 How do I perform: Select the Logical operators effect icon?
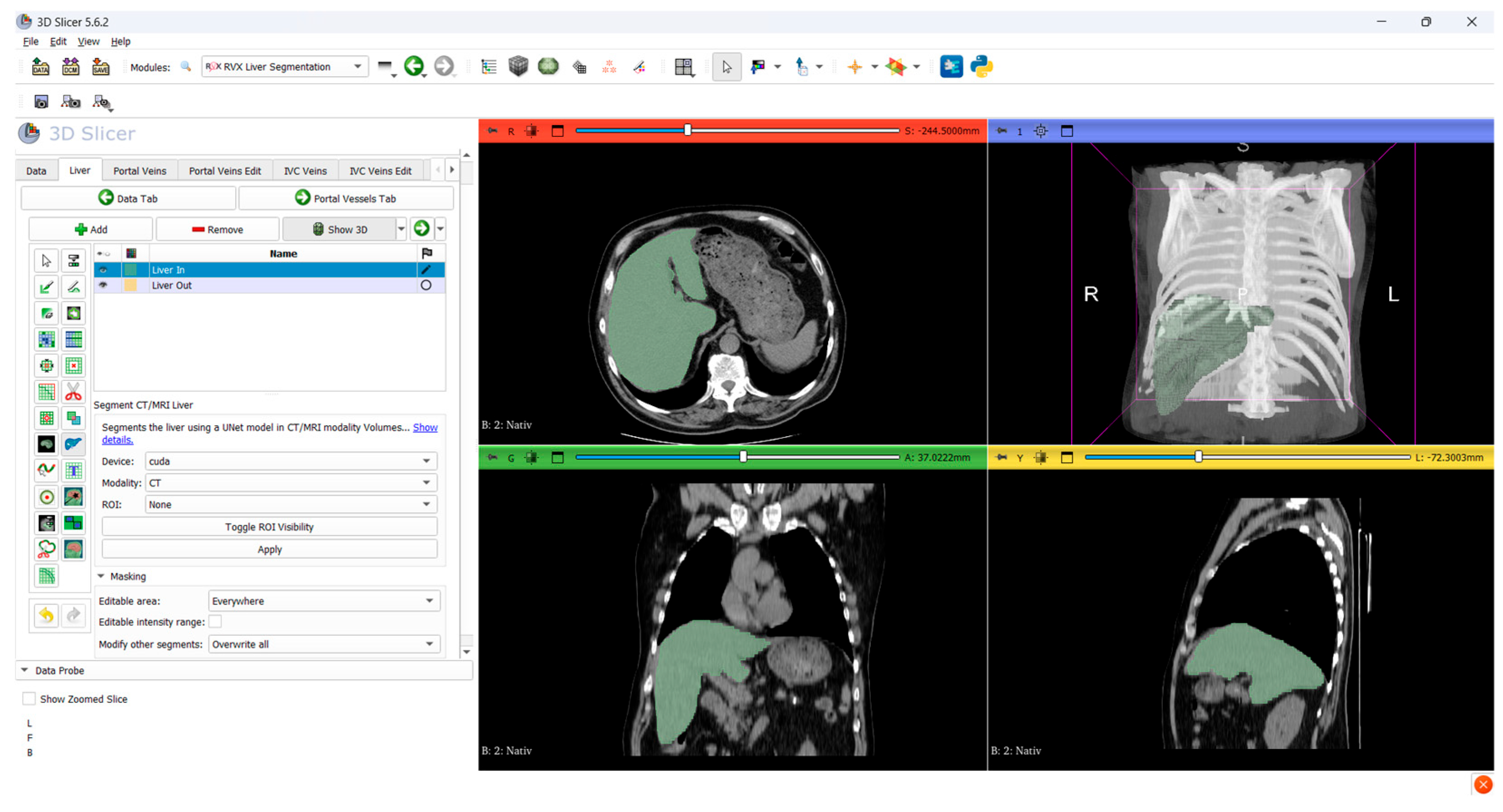tap(73, 418)
